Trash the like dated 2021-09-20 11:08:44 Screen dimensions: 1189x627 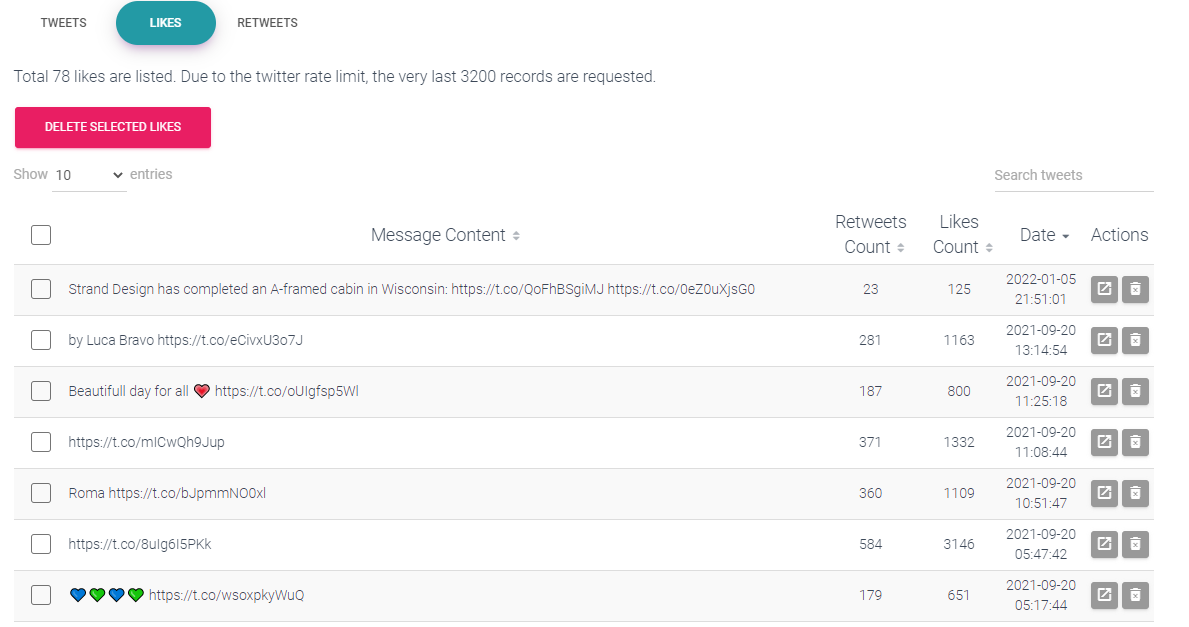coord(1135,442)
